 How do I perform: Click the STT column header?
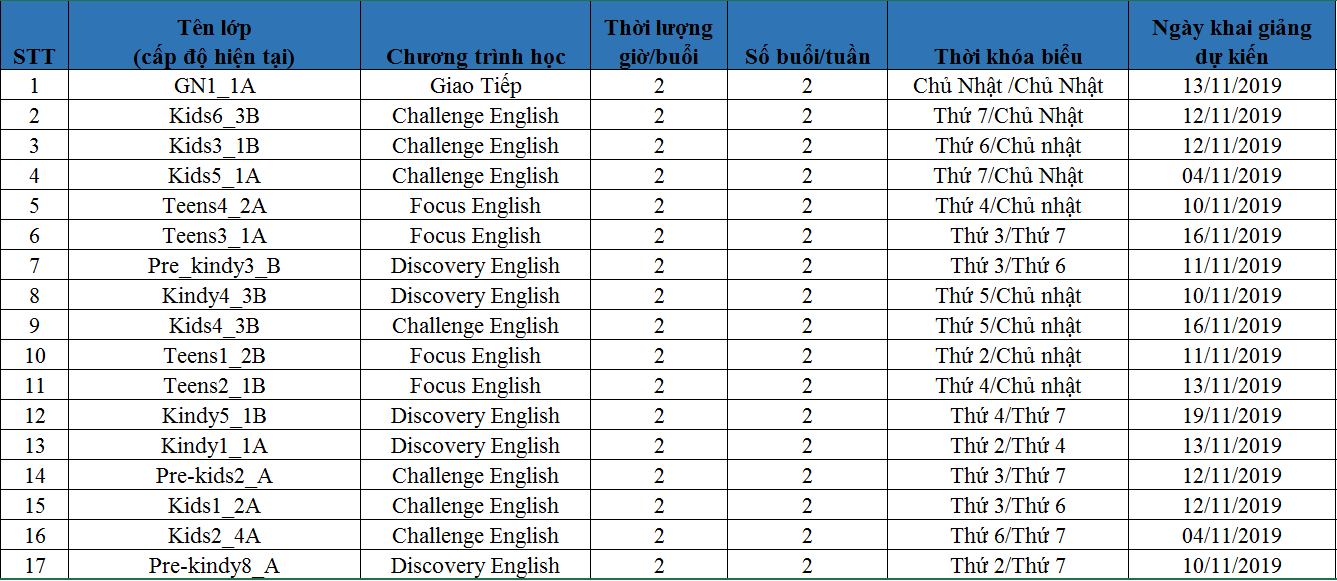point(34,56)
